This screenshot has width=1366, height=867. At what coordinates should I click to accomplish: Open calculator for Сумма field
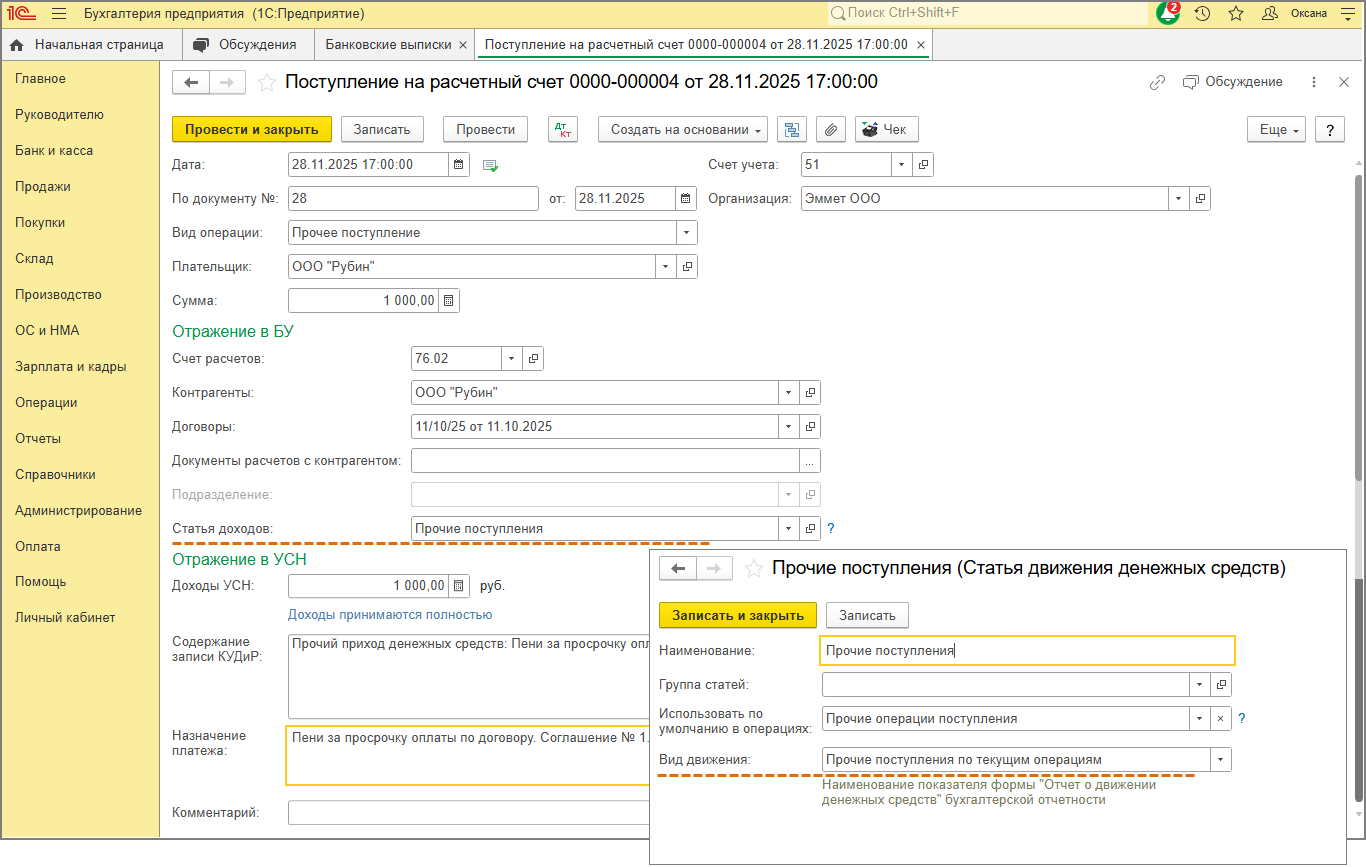coord(448,300)
